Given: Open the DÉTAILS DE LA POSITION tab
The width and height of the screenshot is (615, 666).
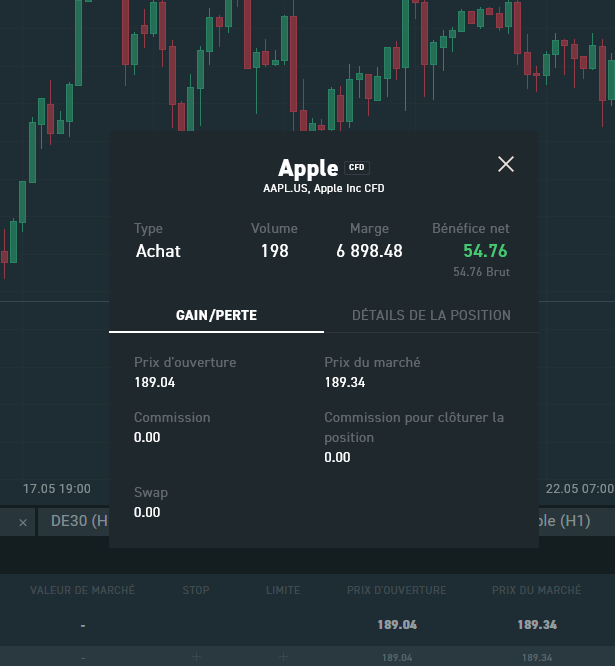Looking at the screenshot, I should (432, 316).
